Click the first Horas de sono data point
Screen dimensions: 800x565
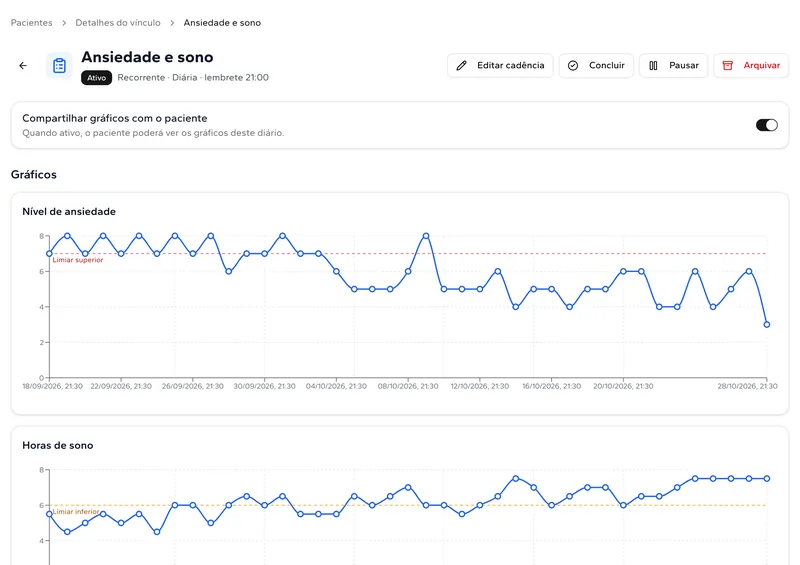click(49, 514)
